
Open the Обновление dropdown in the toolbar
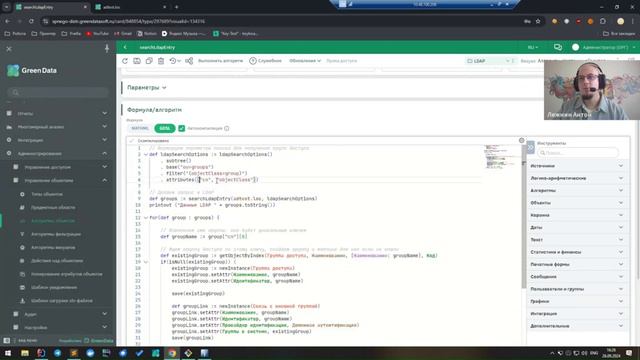(305, 61)
